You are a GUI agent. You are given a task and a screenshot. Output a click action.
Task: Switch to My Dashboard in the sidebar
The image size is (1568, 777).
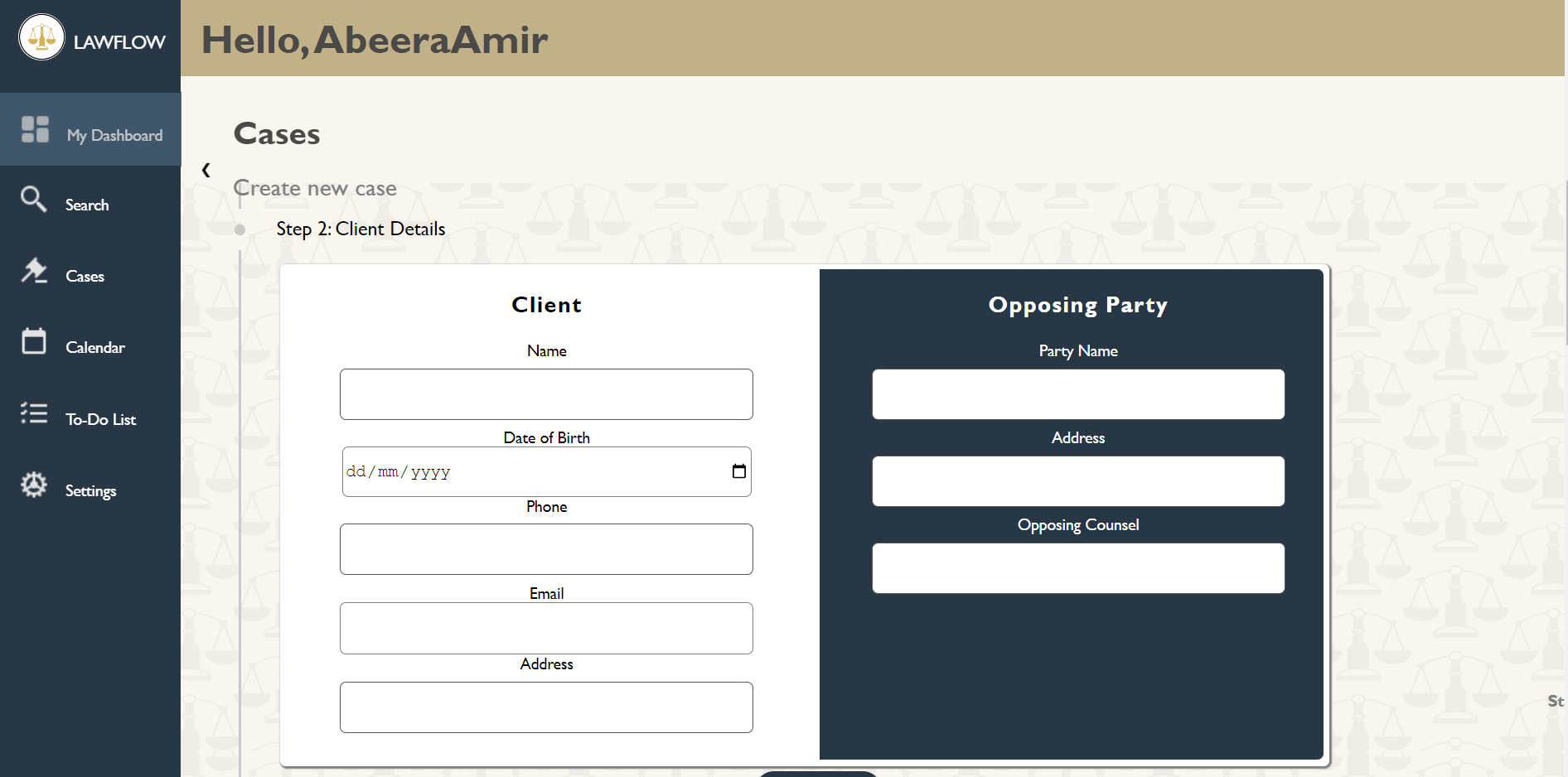pyautogui.click(x=114, y=134)
